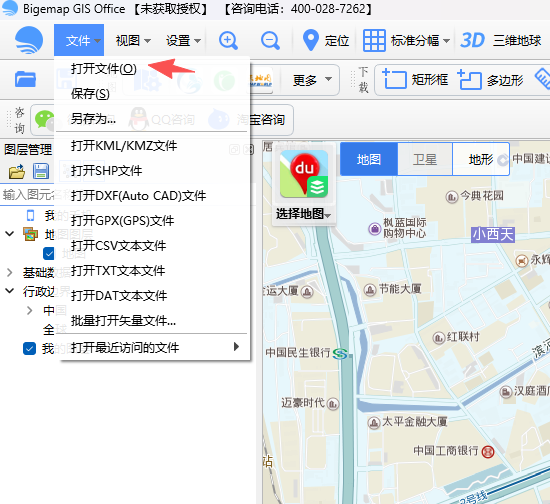The height and width of the screenshot is (504, 550).
Task: Switch to the 地形 map tab
Action: point(481,159)
